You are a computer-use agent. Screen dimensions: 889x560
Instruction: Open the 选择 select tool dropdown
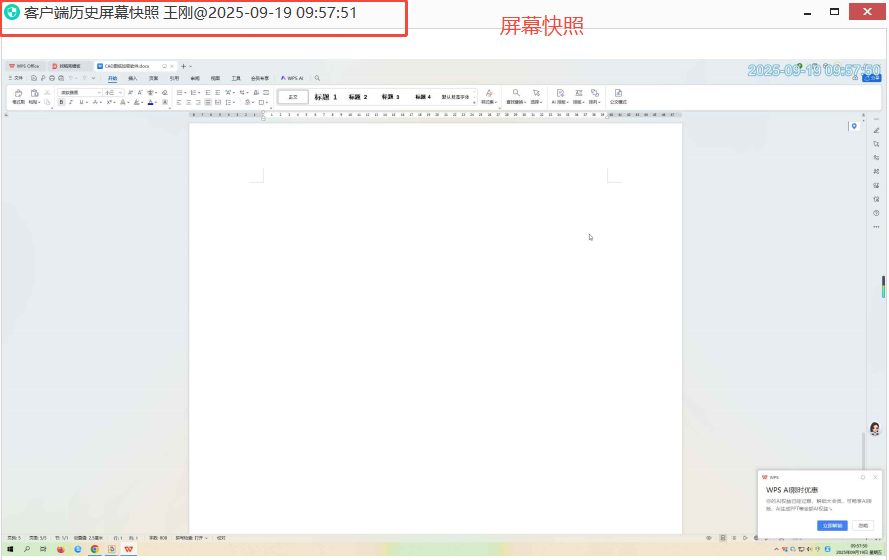(536, 96)
